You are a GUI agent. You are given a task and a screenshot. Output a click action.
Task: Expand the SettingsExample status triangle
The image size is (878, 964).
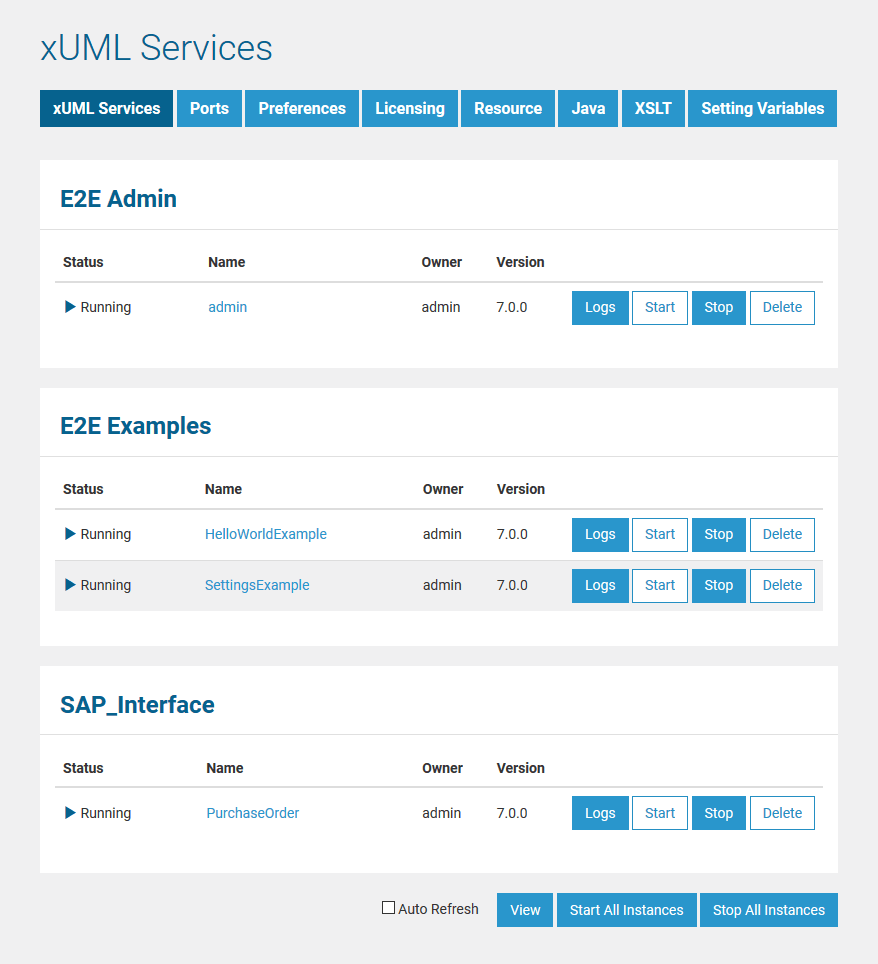point(69,585)
